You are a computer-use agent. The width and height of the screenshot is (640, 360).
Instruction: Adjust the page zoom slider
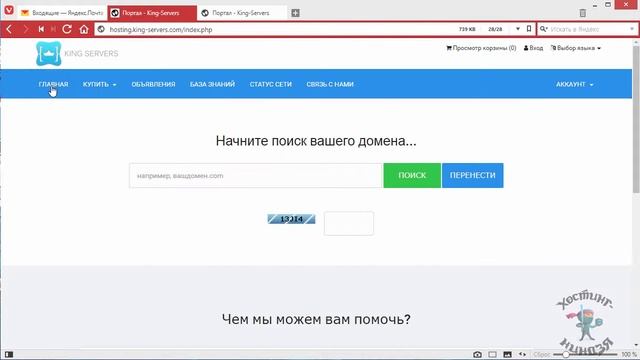(x=585, y=354)
